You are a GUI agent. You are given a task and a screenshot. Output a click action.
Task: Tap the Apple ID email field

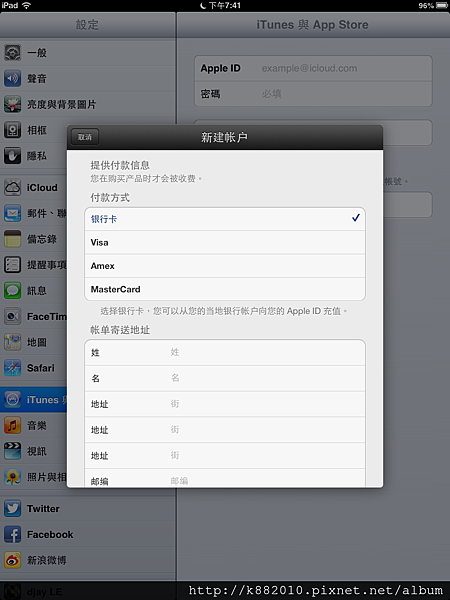(313, 68)
